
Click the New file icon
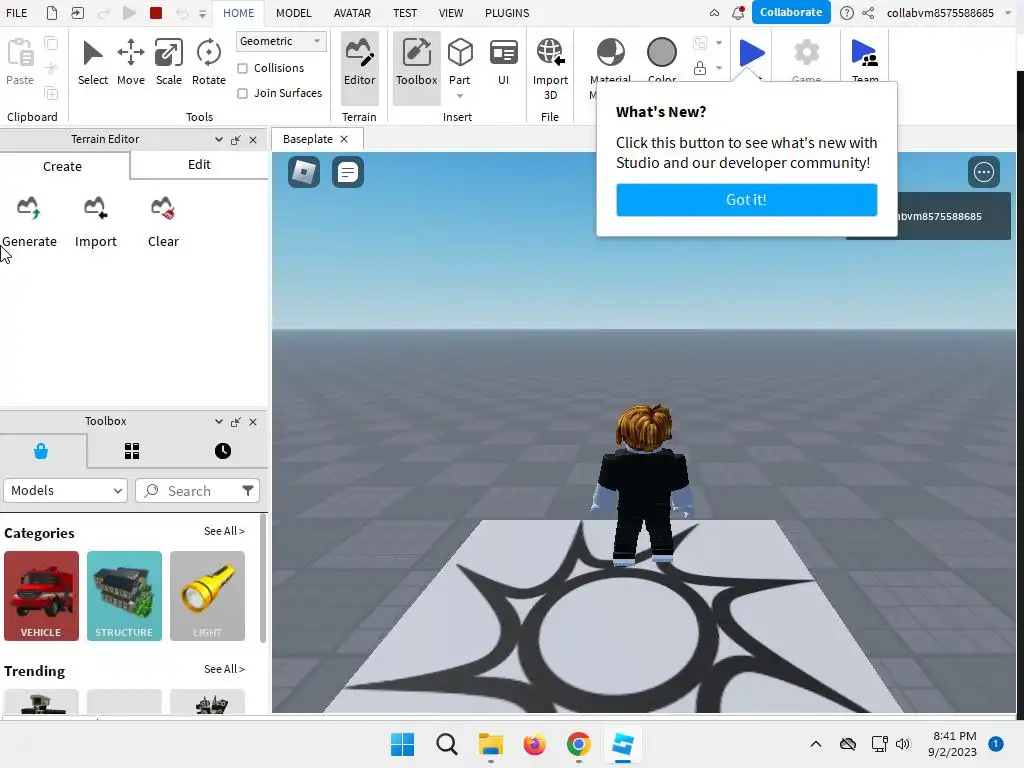tap(52, 12)
